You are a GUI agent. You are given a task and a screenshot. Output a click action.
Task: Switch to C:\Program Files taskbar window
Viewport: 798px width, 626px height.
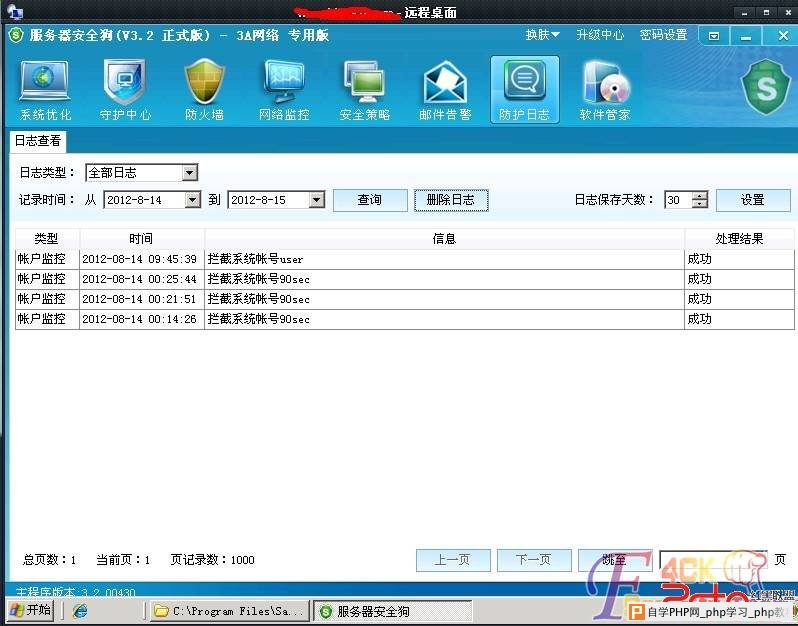click(x=231, y=611)
